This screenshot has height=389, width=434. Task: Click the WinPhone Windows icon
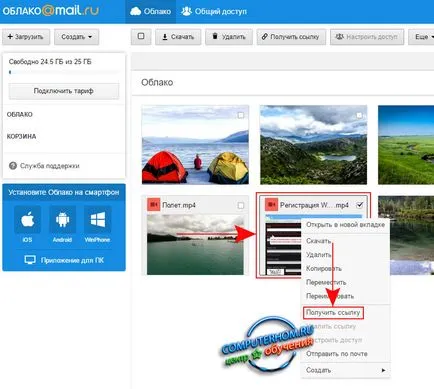click(x=97, y=220)
